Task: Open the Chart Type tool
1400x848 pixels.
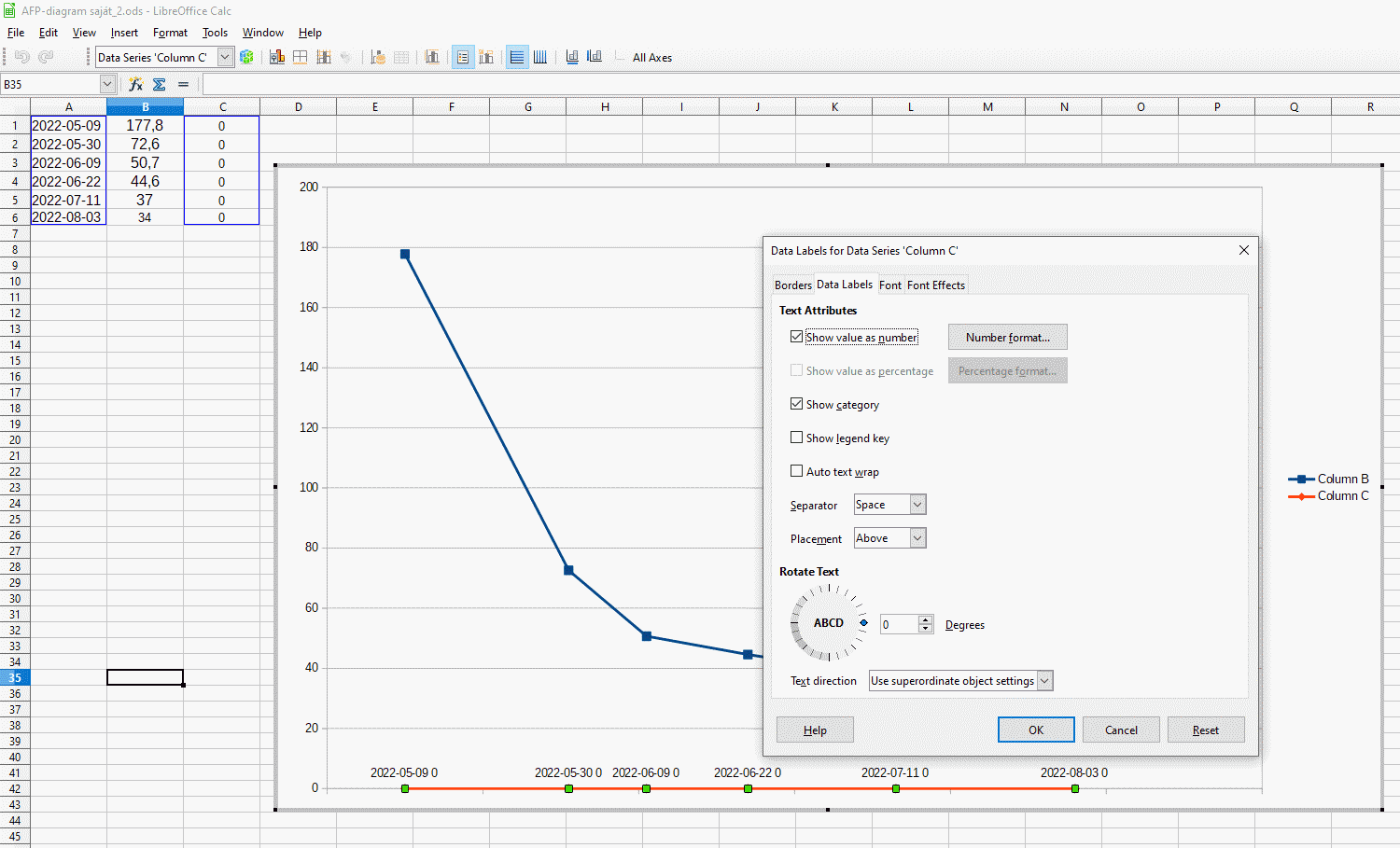Action: coord(277,57)
